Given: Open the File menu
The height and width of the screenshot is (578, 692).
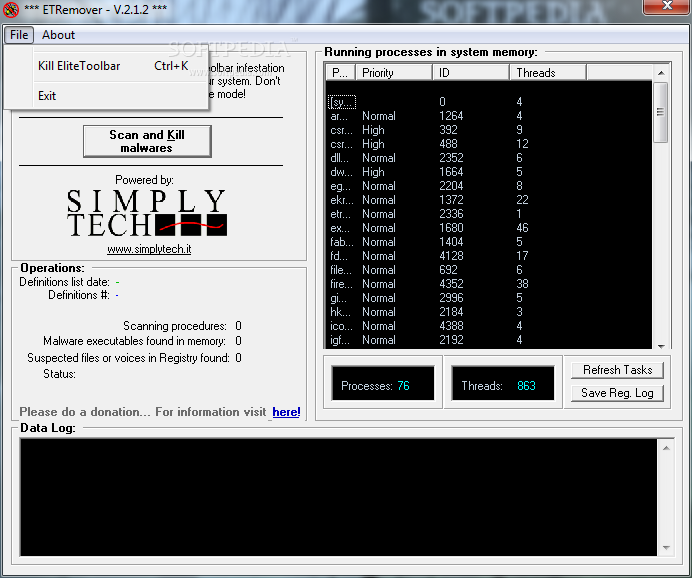Looking at the screenshot, I should 19,35.
